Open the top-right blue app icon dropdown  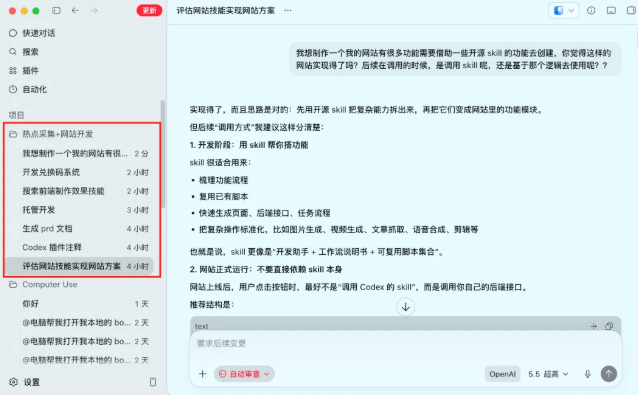564,11
